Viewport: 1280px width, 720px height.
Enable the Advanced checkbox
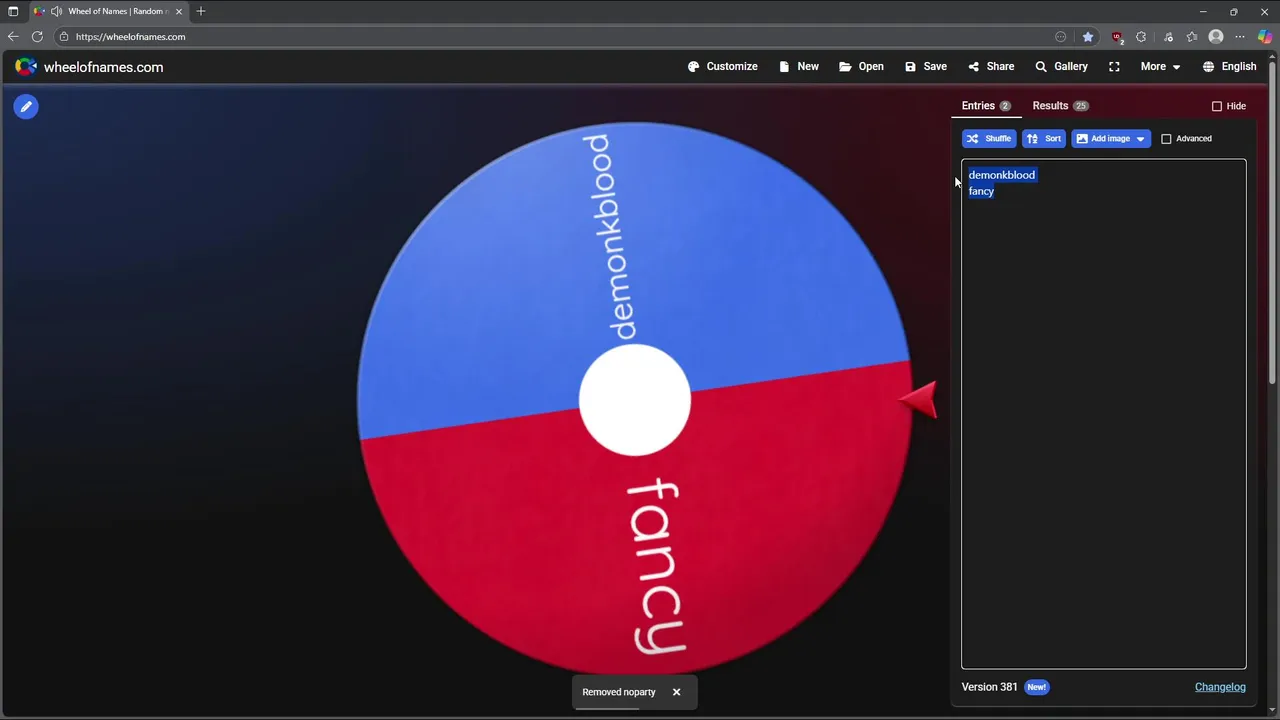(x=1166, y=139)
